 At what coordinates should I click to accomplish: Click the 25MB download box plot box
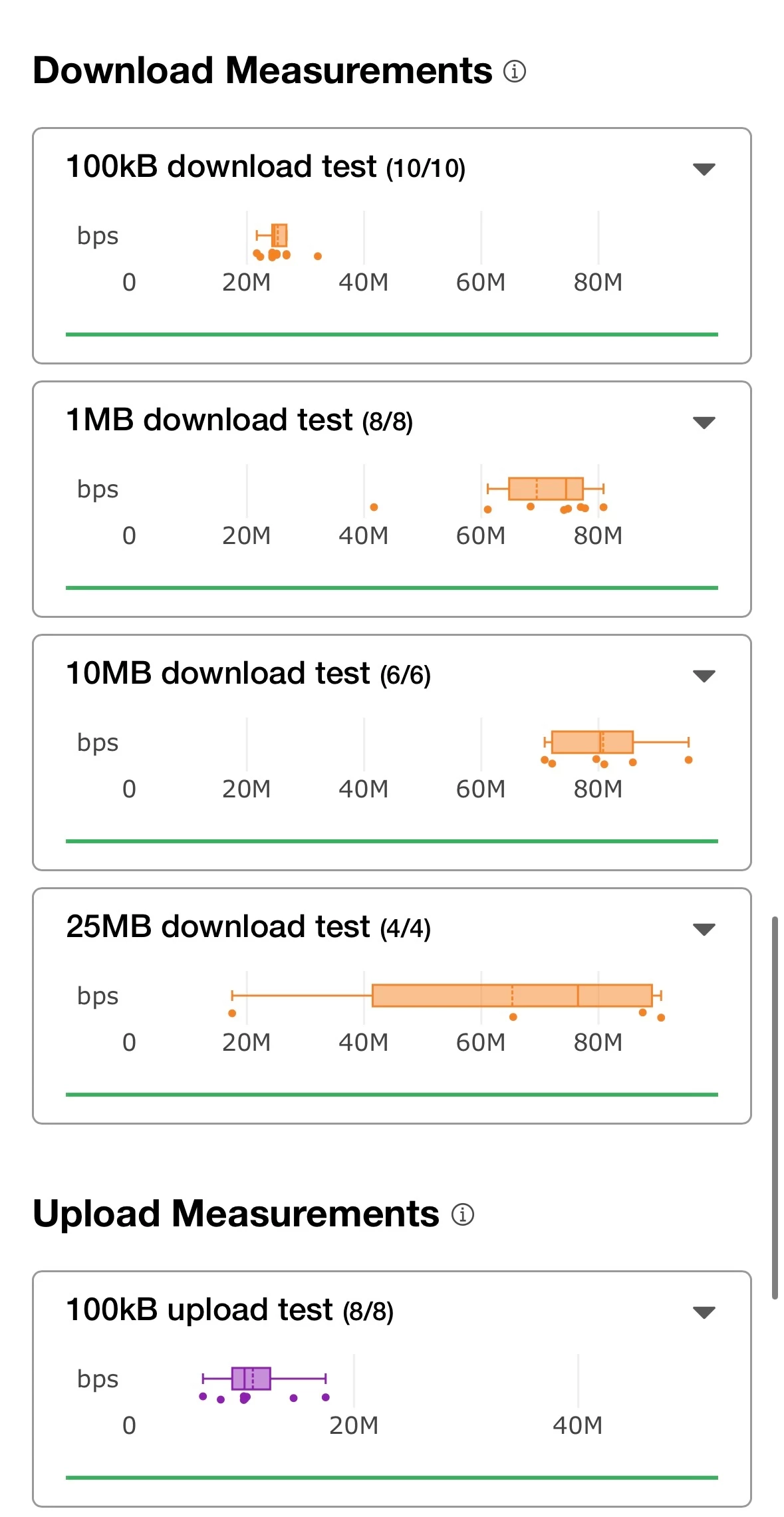[511, 996]
